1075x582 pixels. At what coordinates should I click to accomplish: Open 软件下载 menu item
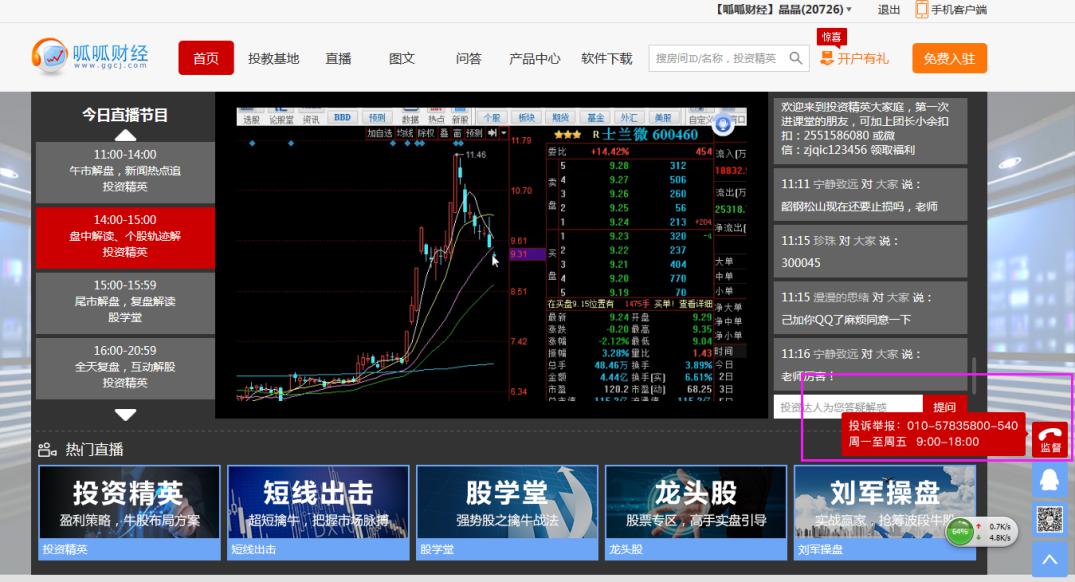pos(607,59)
